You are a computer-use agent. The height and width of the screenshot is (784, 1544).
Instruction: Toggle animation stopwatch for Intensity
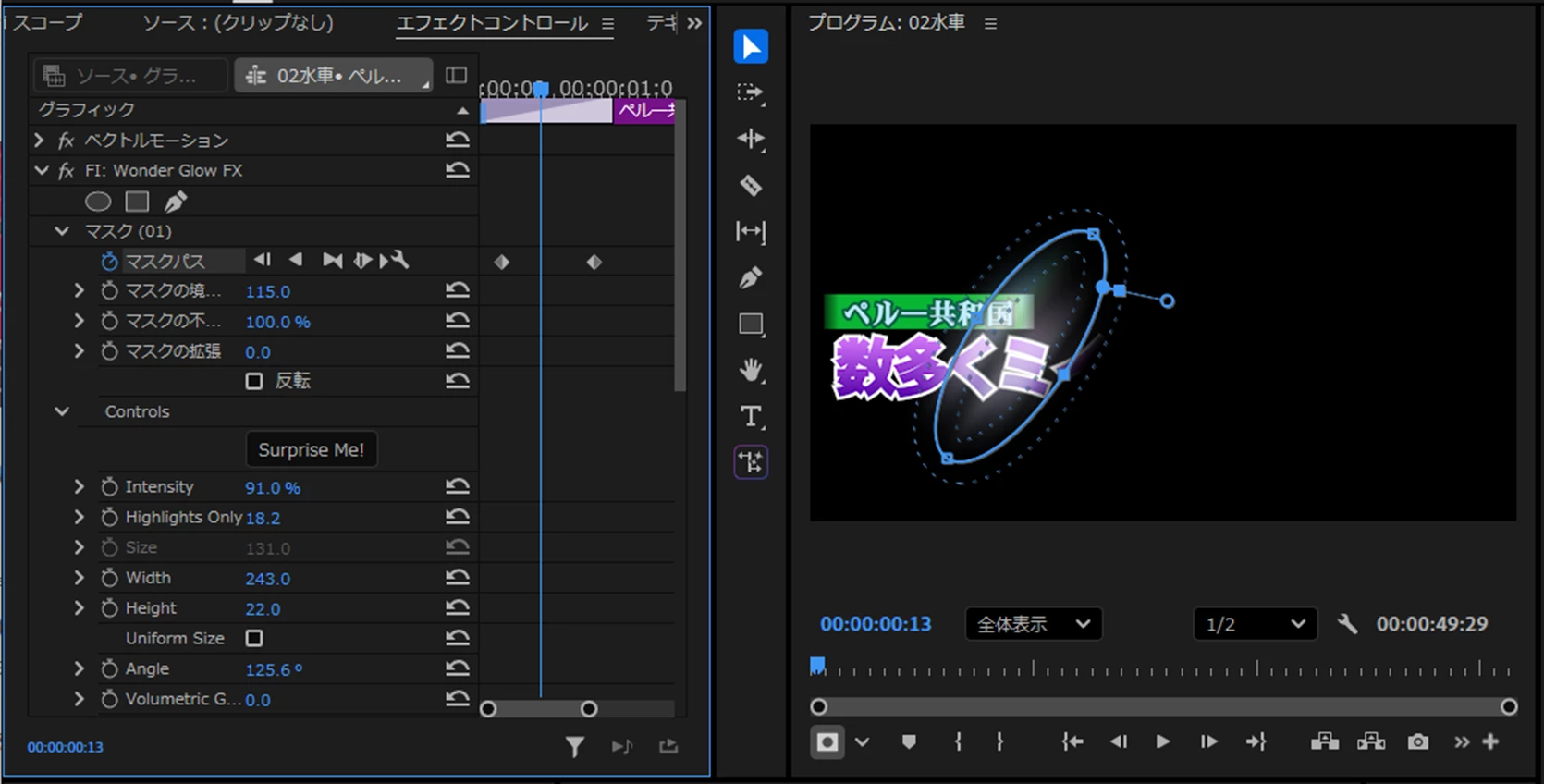pos(109,487)
